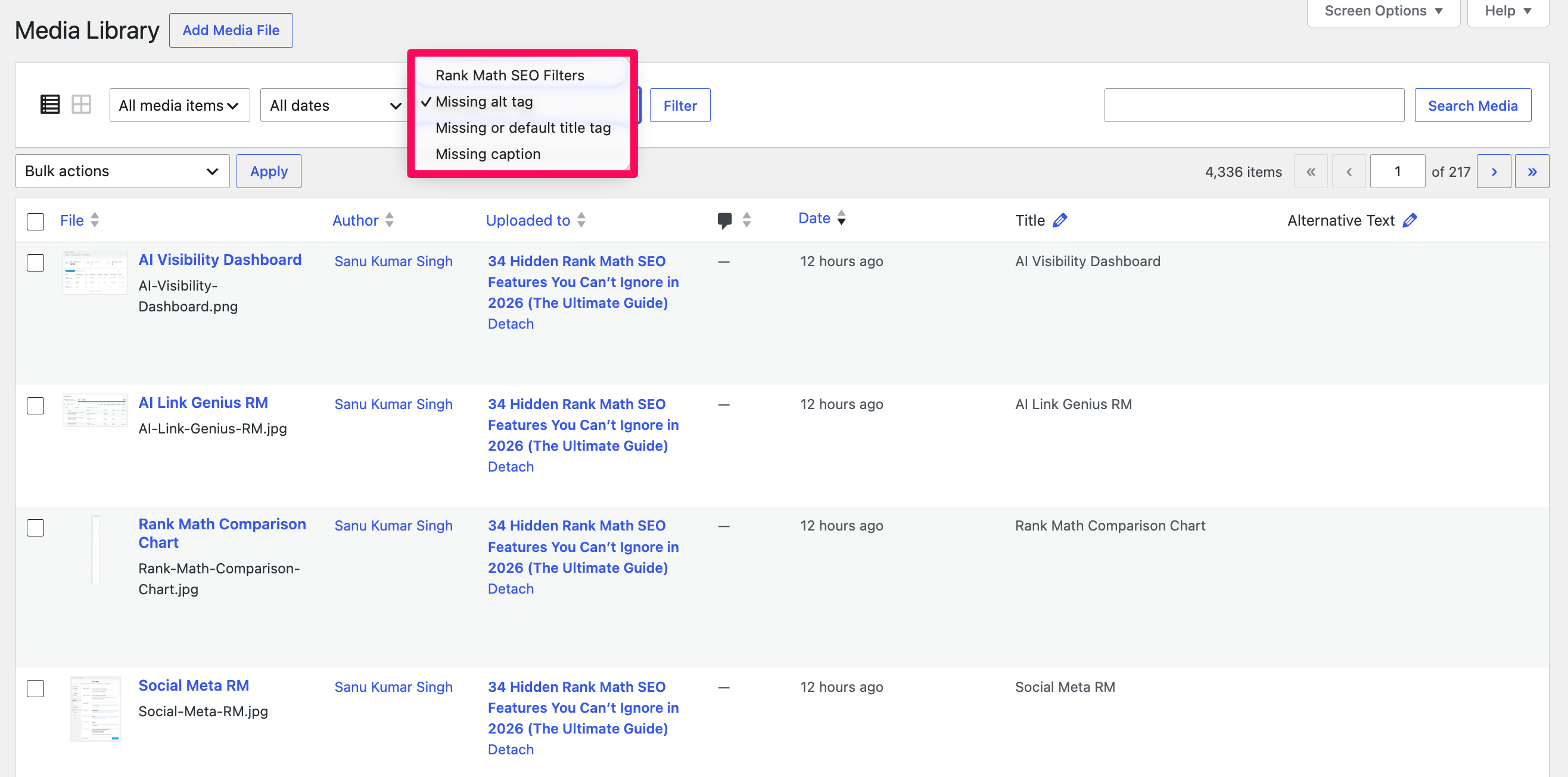Viewport: 1568px width, 777px height.
Task: Click the Title column pencil edit icon
Action: (1060, 220)
